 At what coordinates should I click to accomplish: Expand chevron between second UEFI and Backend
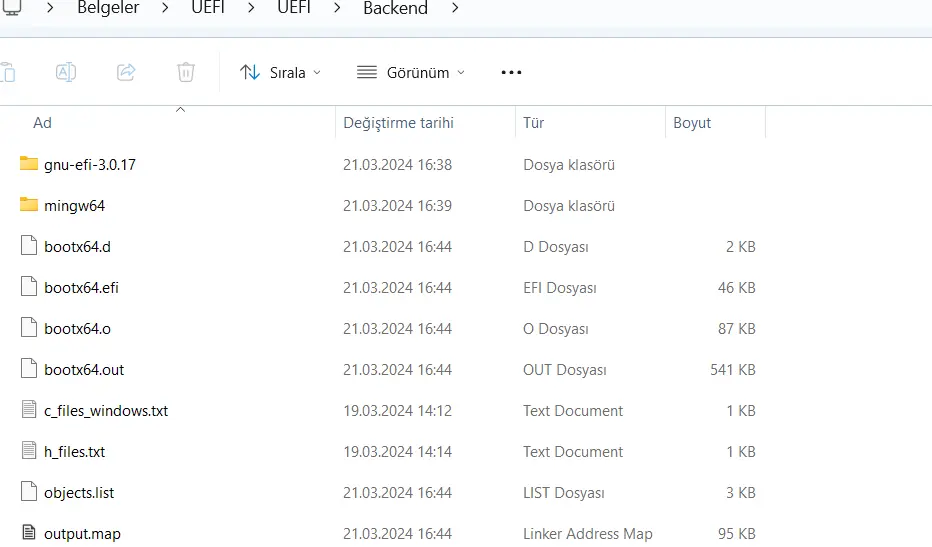click(338, 8)
